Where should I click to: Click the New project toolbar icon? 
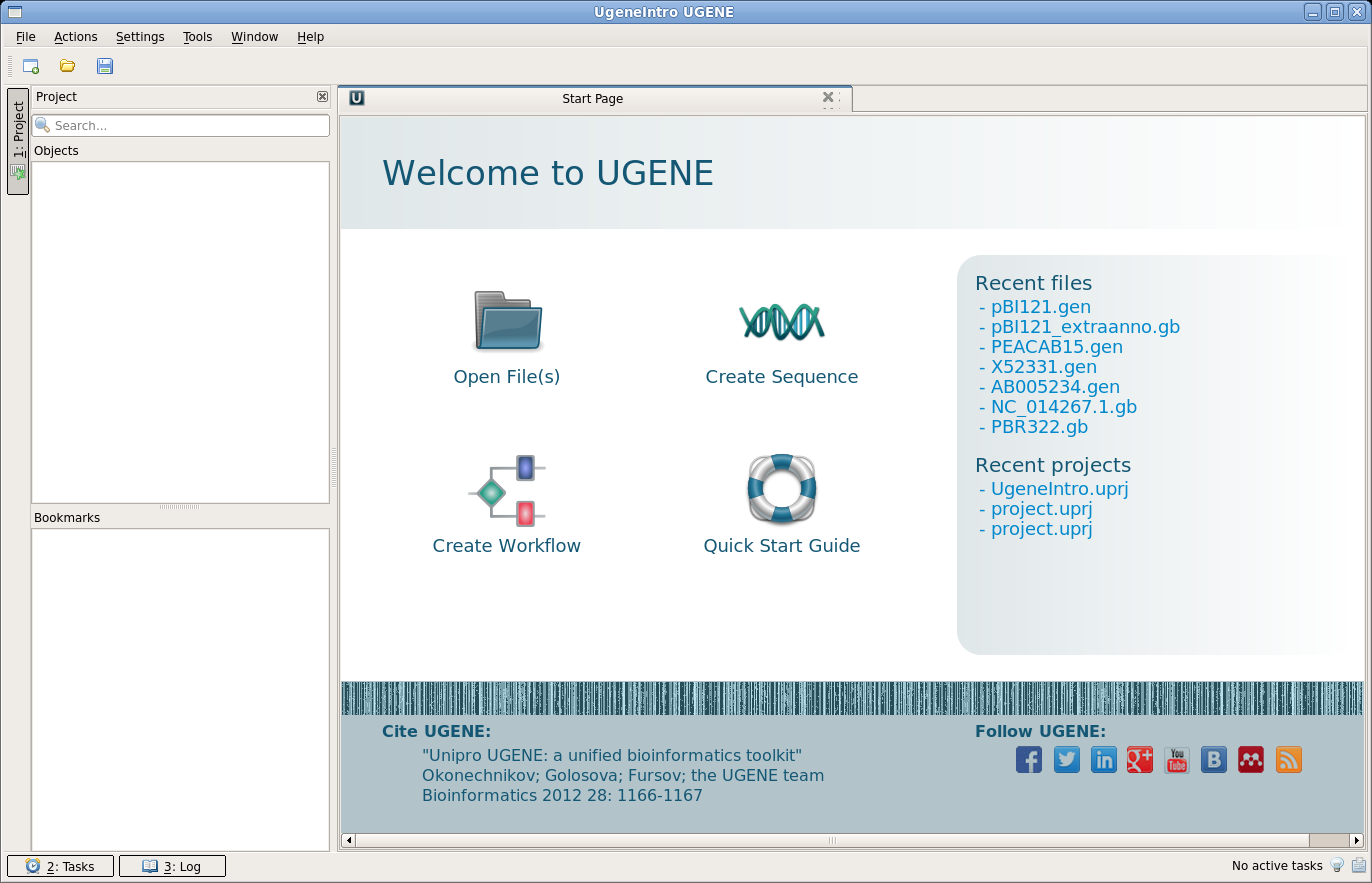click(x=31, y=66)
